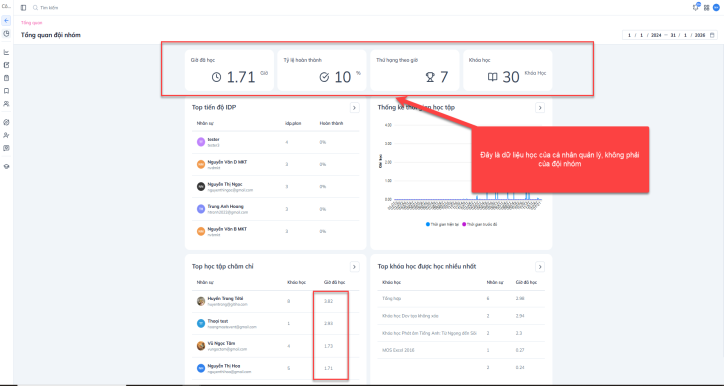Open the user avatar menu
724x386 pixels.
(716, 8)
